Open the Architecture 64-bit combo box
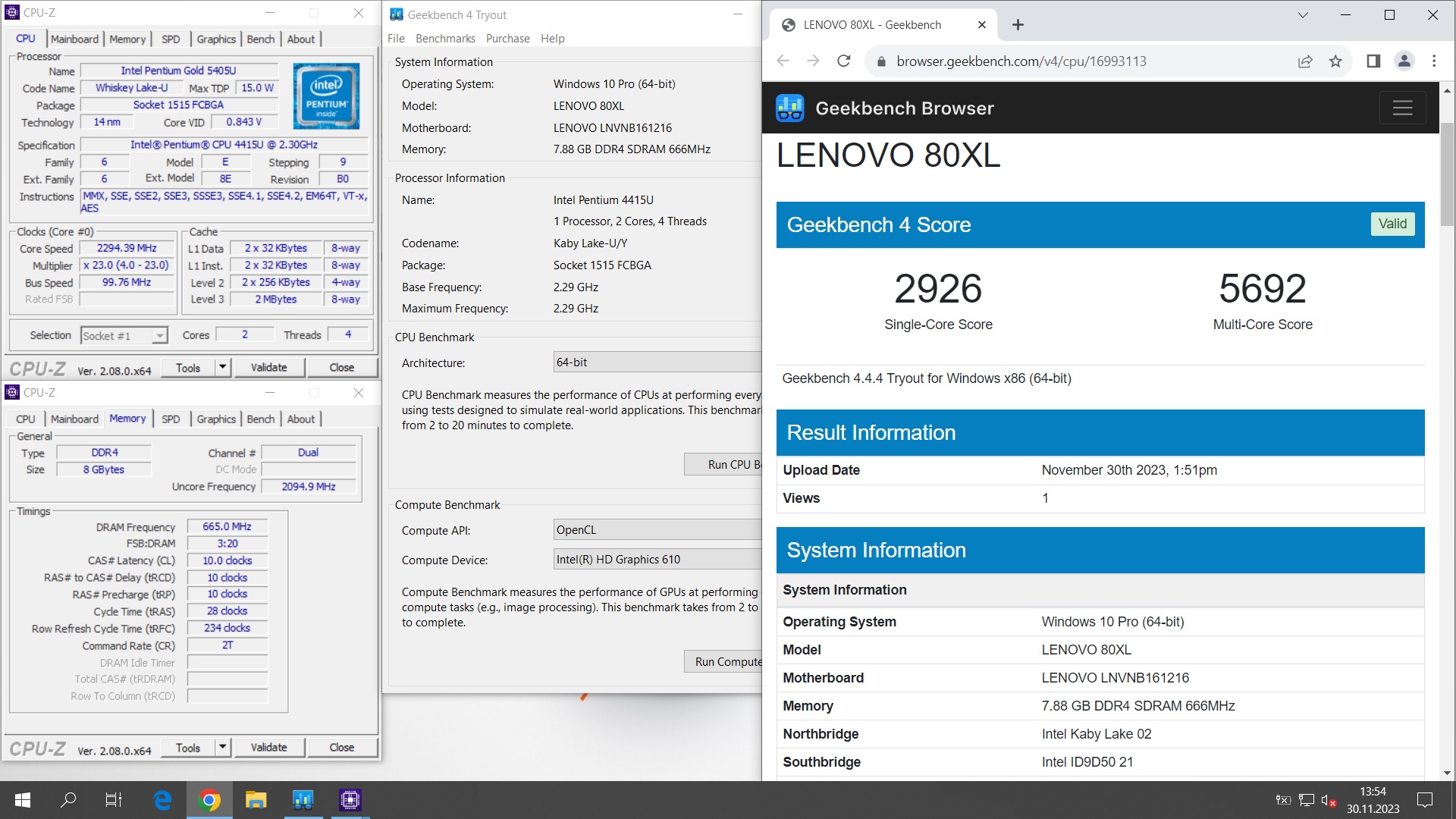The height and width of the screenshot is (819, 1456). pyautogui.click(x=657, y=362)
